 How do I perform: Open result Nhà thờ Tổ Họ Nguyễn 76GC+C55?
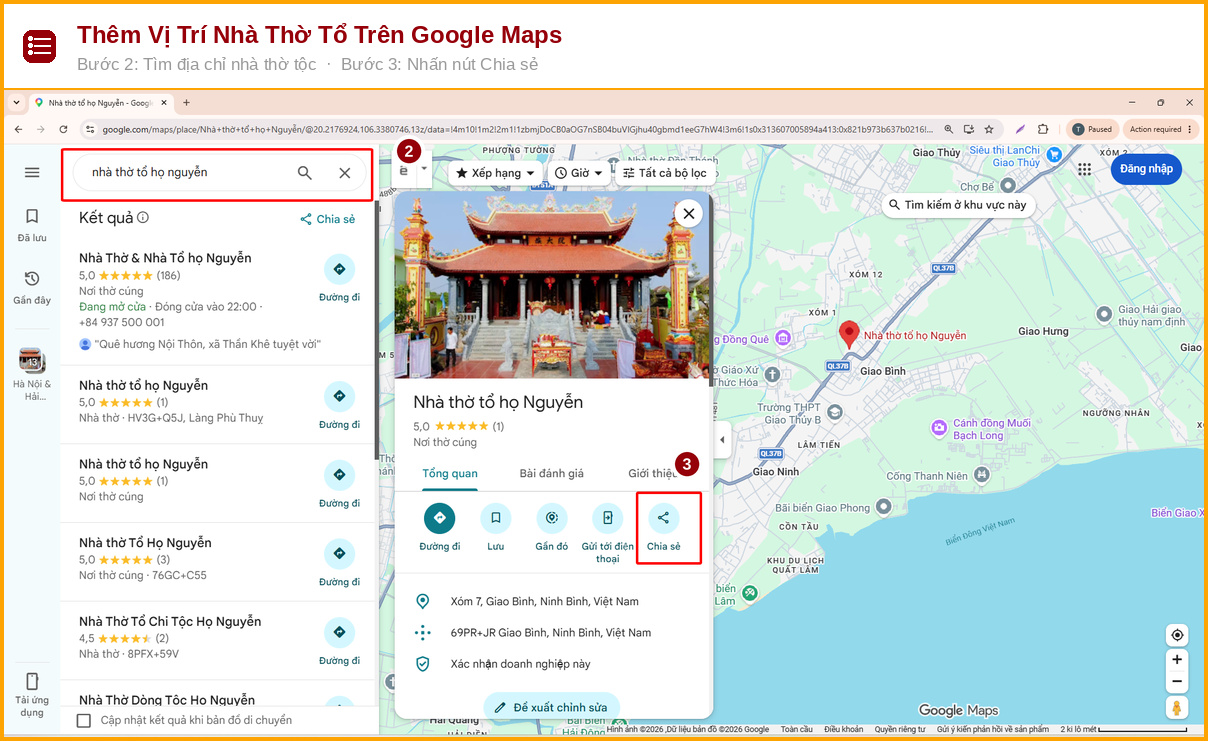coord(145,543)
